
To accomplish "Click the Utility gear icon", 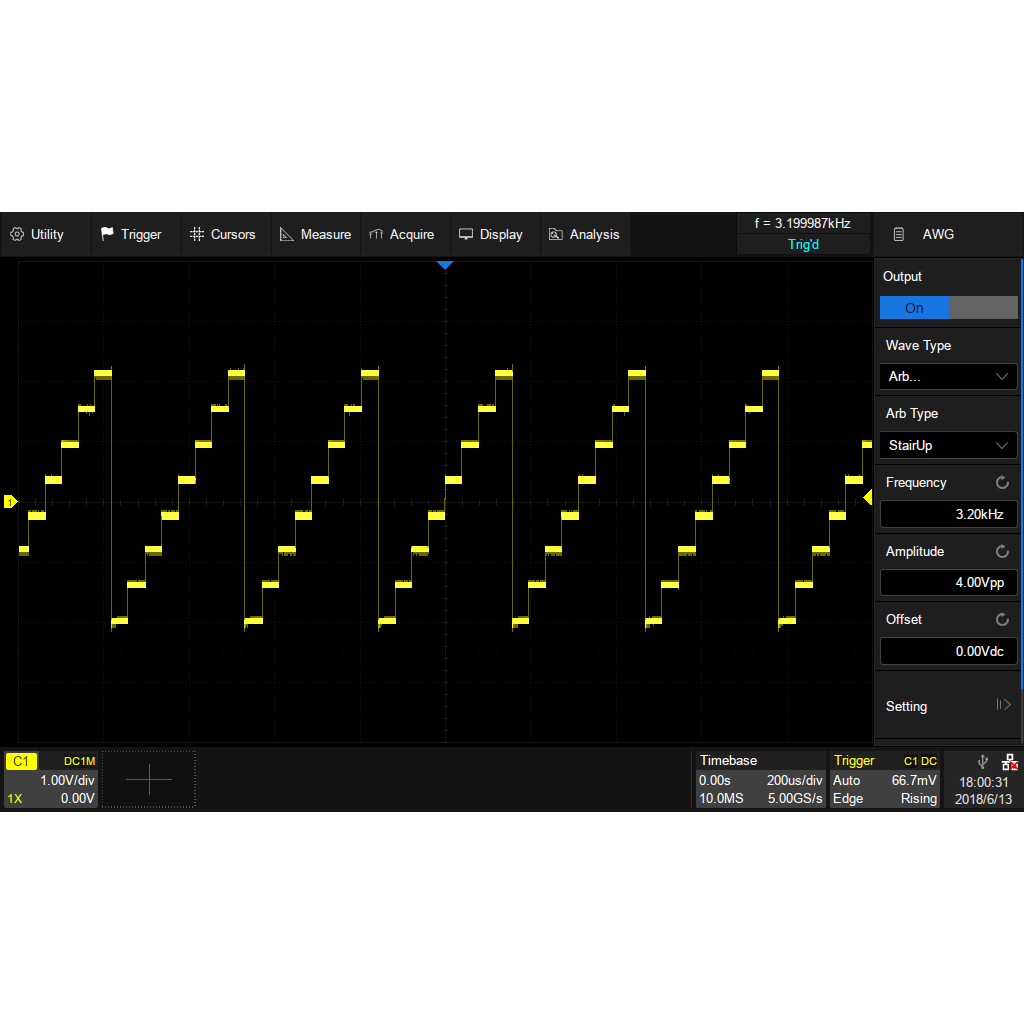I will tap(17, 235).
